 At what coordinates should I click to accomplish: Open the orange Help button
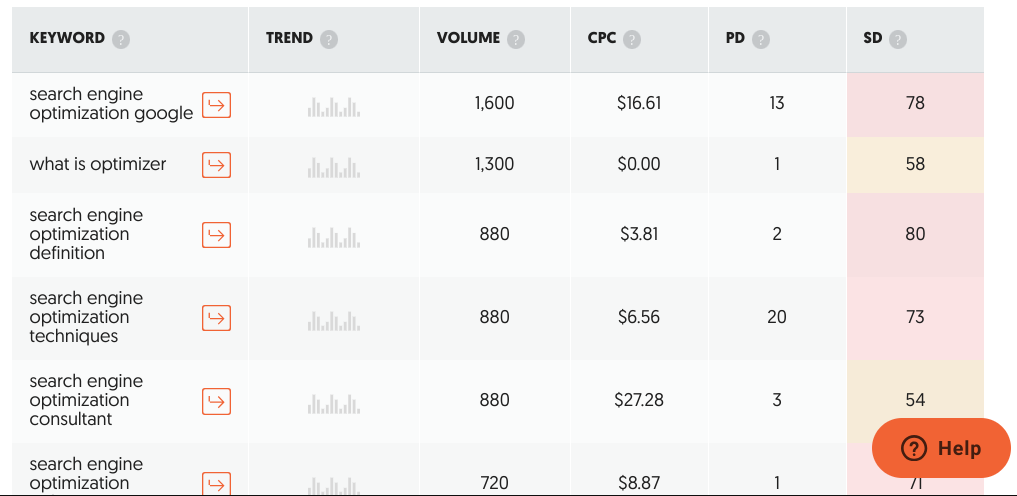941,448
